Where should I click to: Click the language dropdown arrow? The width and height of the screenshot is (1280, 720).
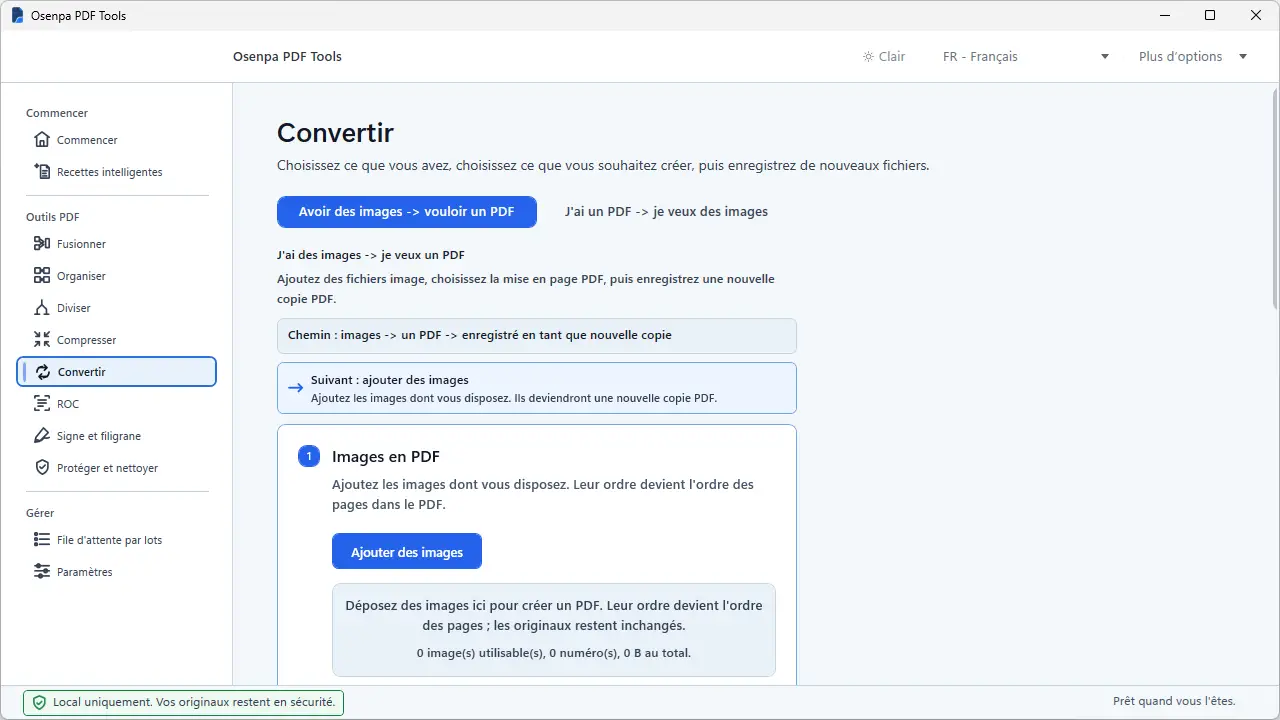(x=1105, y=57)
